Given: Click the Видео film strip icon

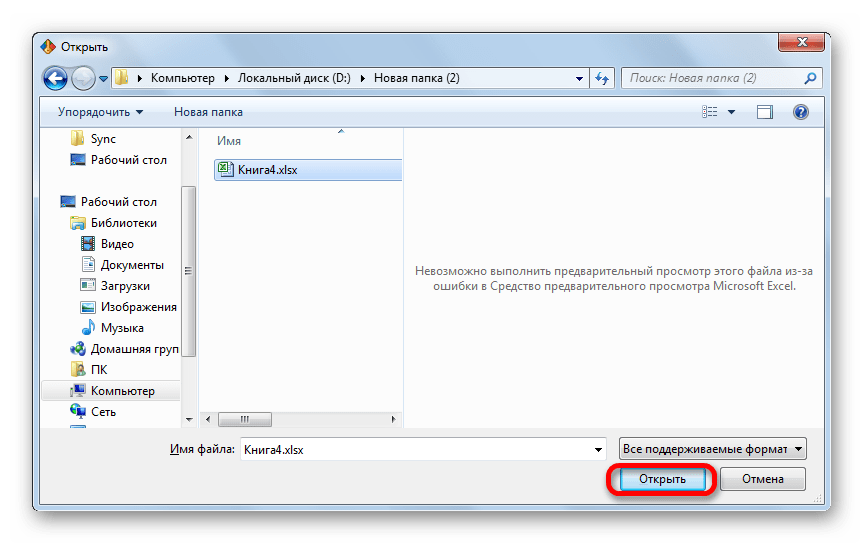Looking at the screenshot, I should point(88,243).
